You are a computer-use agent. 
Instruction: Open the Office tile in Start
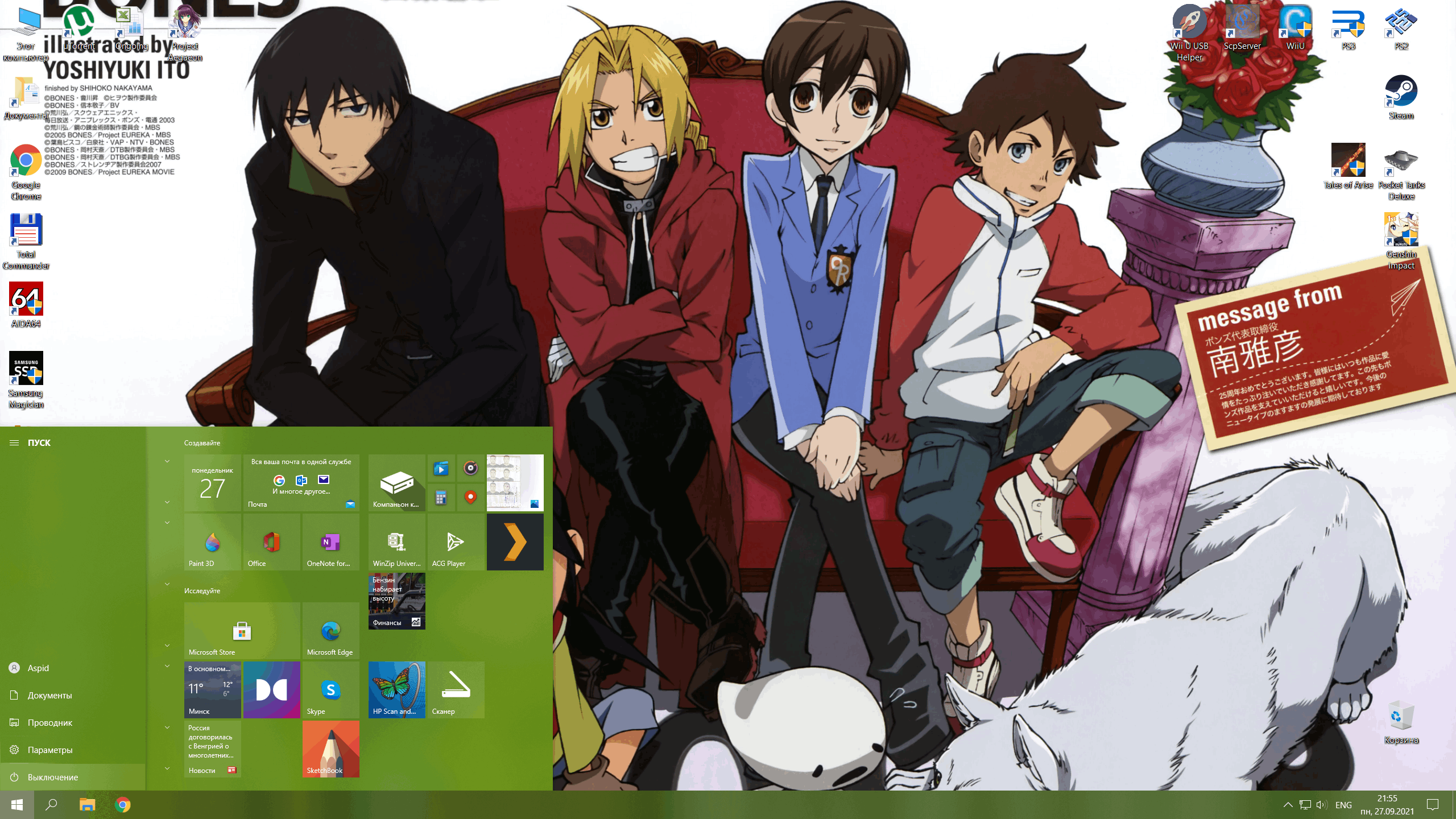pyautogui.click(x=272, y=542)
